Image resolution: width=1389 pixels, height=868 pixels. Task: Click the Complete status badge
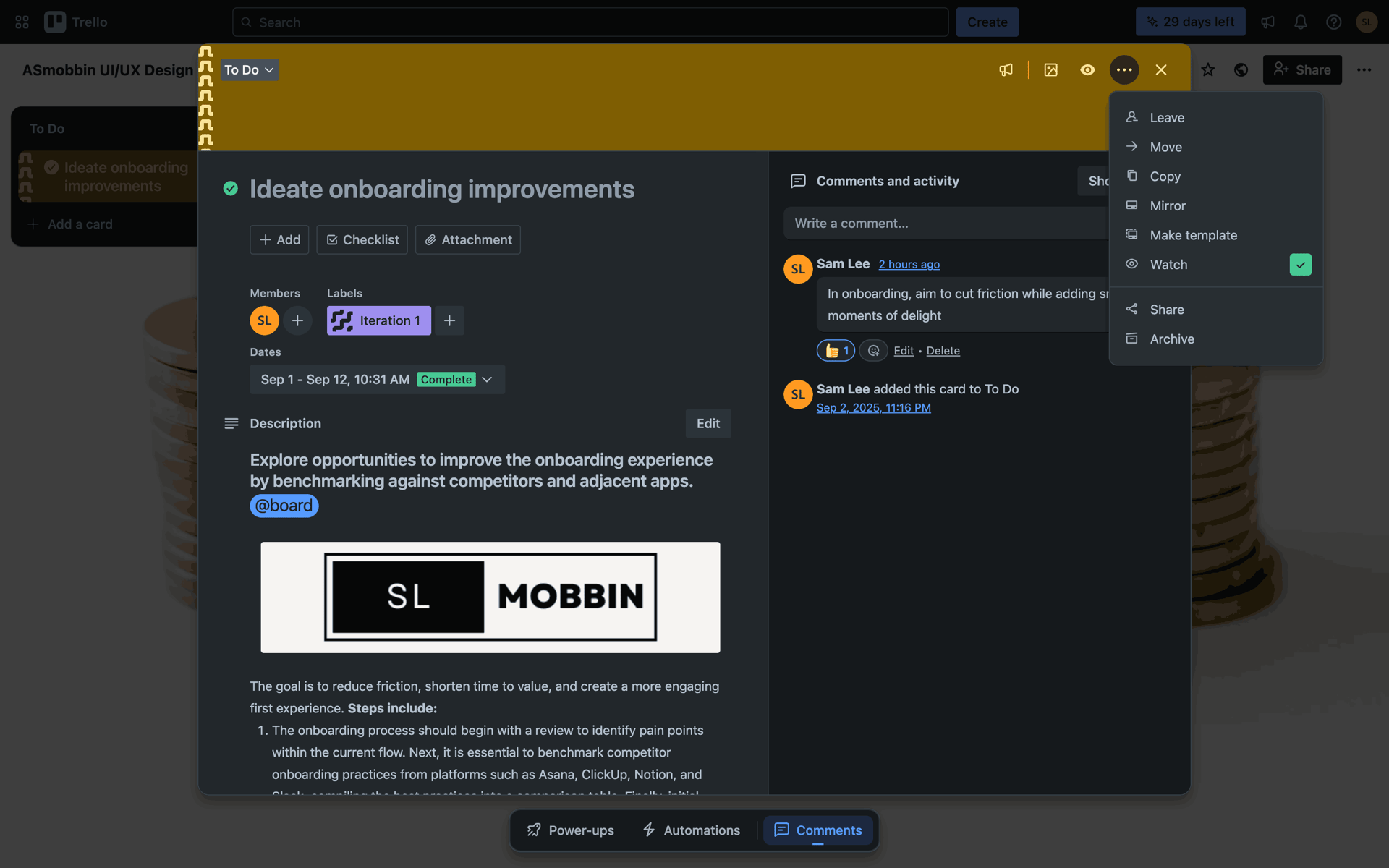pos(446,380)
